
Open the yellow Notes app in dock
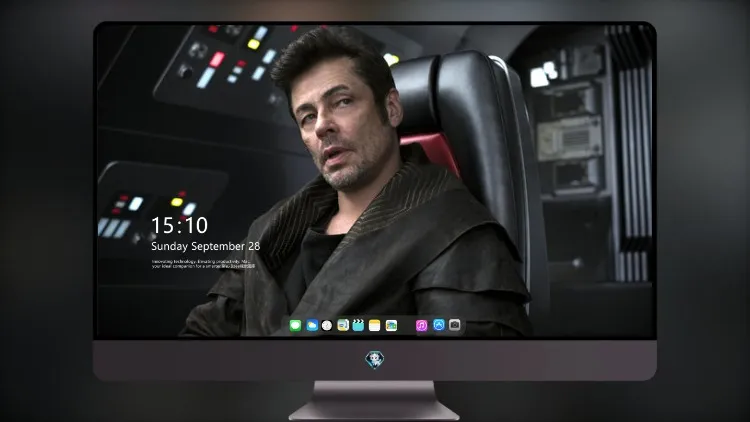[375, 325]
